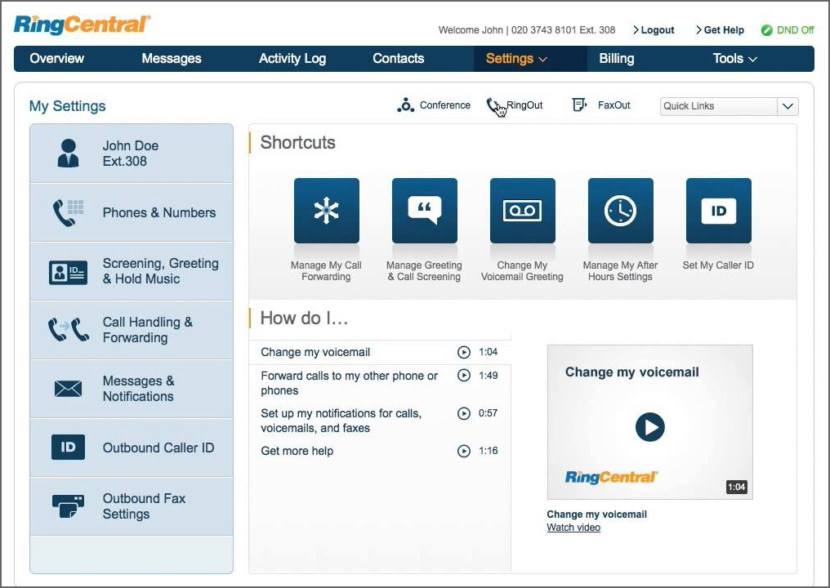Click the "Manage My After Hours Settings" caption

pyautogui.click(x=620, y=271)
